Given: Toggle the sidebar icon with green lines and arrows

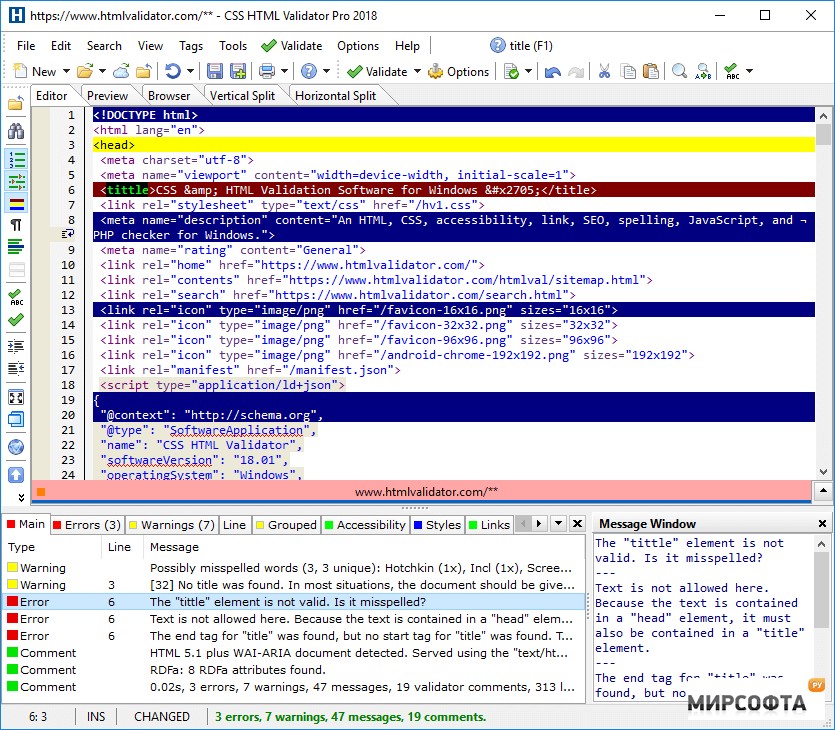Looking at the screenshot, I should [16, 181].
